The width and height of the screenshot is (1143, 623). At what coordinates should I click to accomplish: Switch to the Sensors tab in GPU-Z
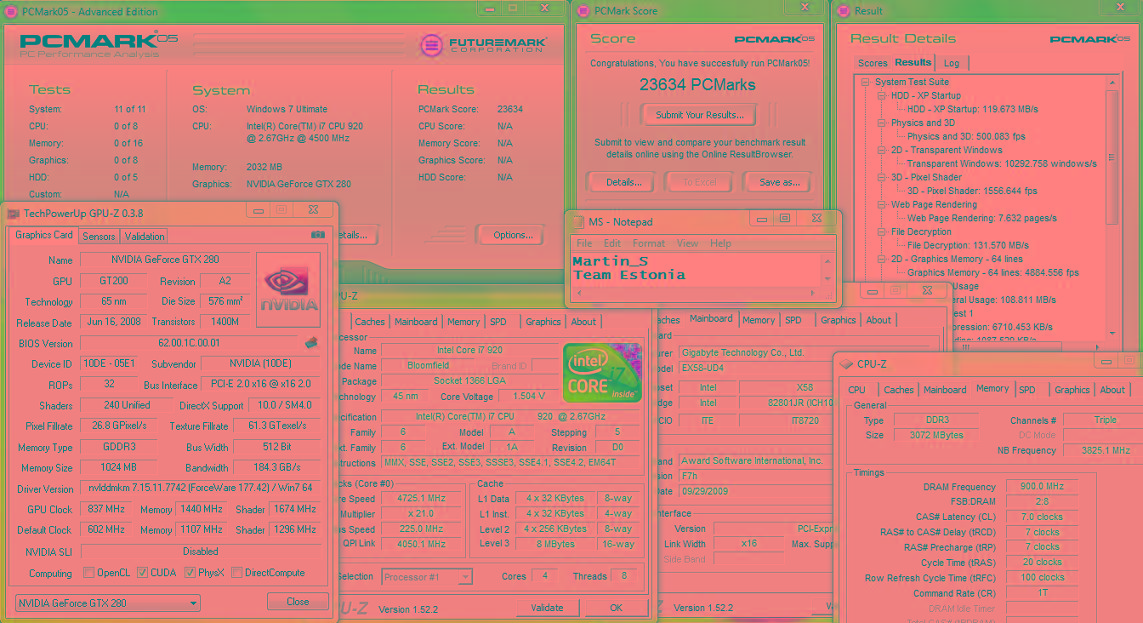98,236
